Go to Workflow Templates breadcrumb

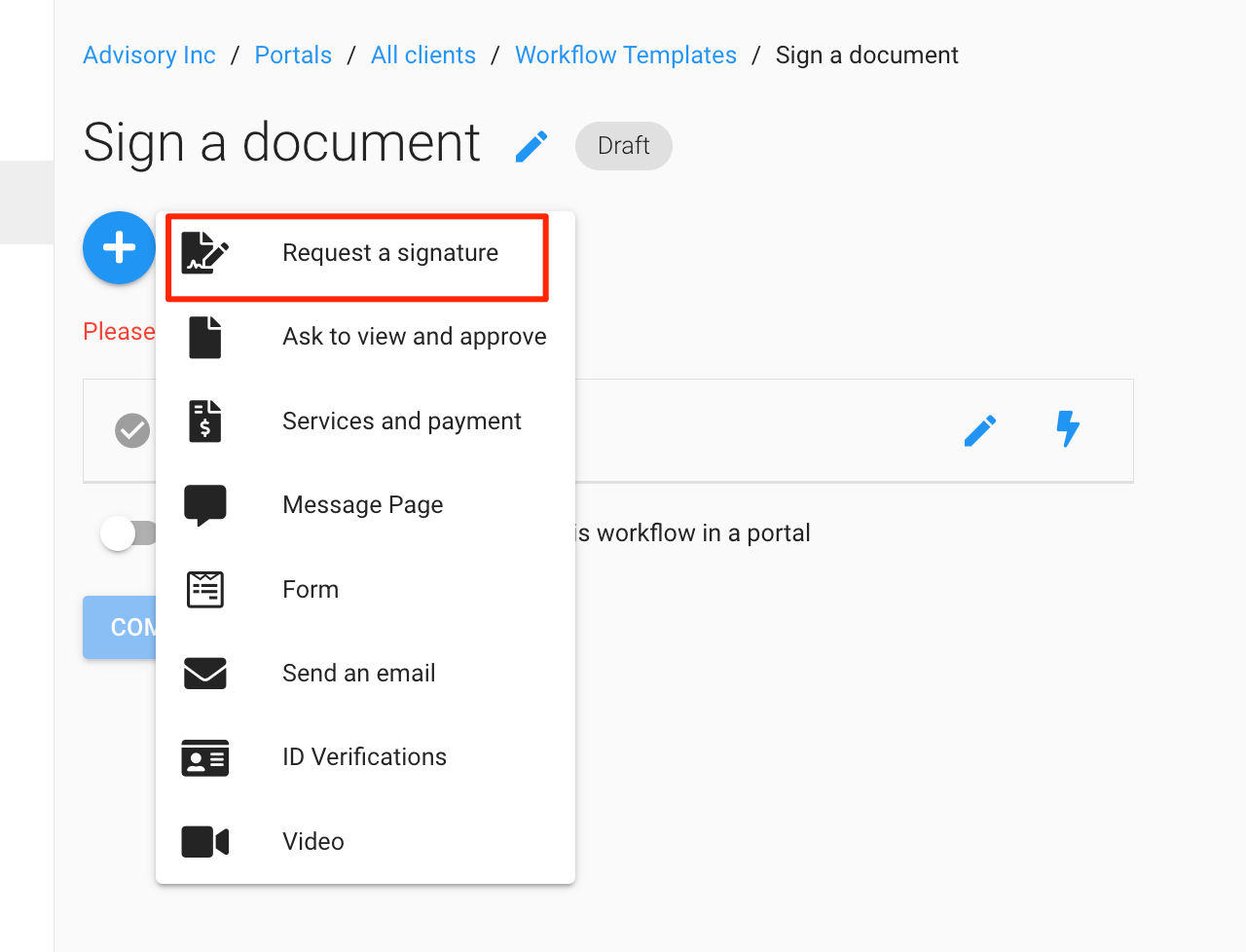625,55
